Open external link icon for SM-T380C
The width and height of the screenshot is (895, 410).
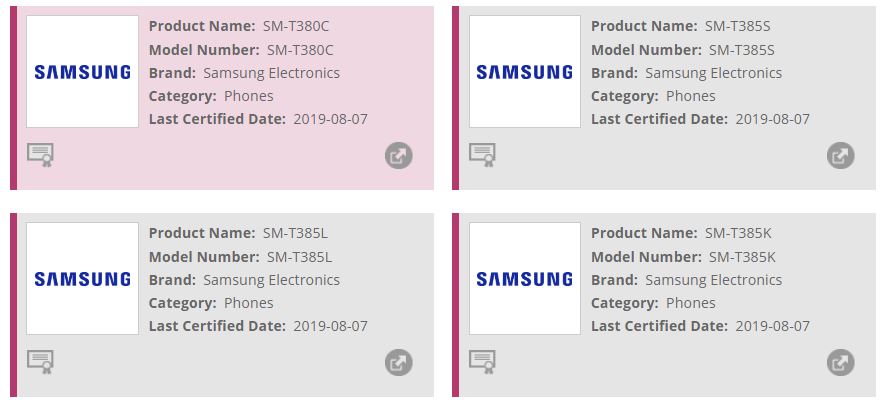(x=399, y=155)
